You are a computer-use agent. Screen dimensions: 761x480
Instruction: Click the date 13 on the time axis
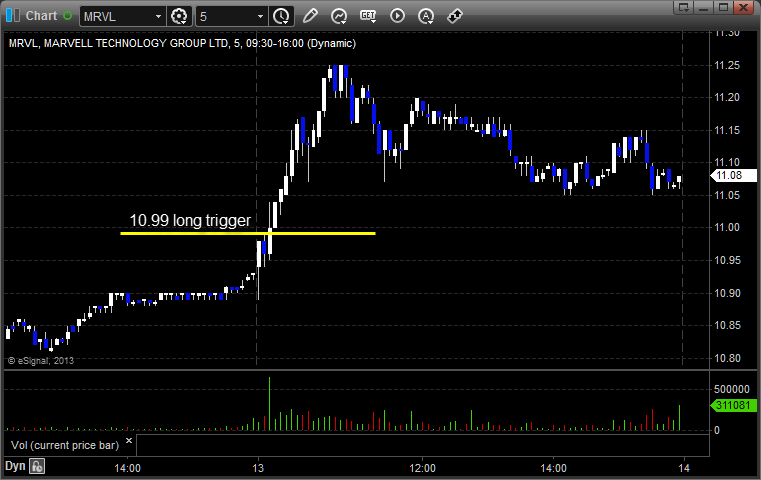258,468
